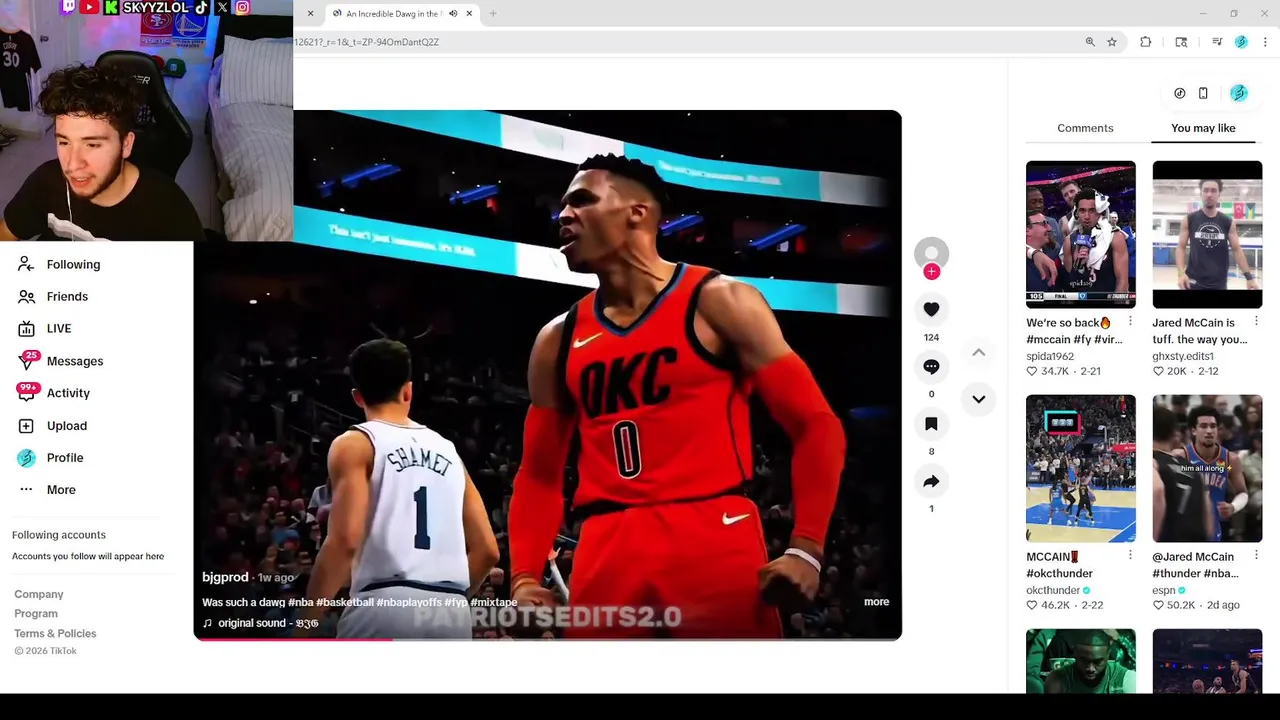This screenshot has height=720, width=1280.
Task: Open the #nba hashtag
Action: tap(300, 602)
